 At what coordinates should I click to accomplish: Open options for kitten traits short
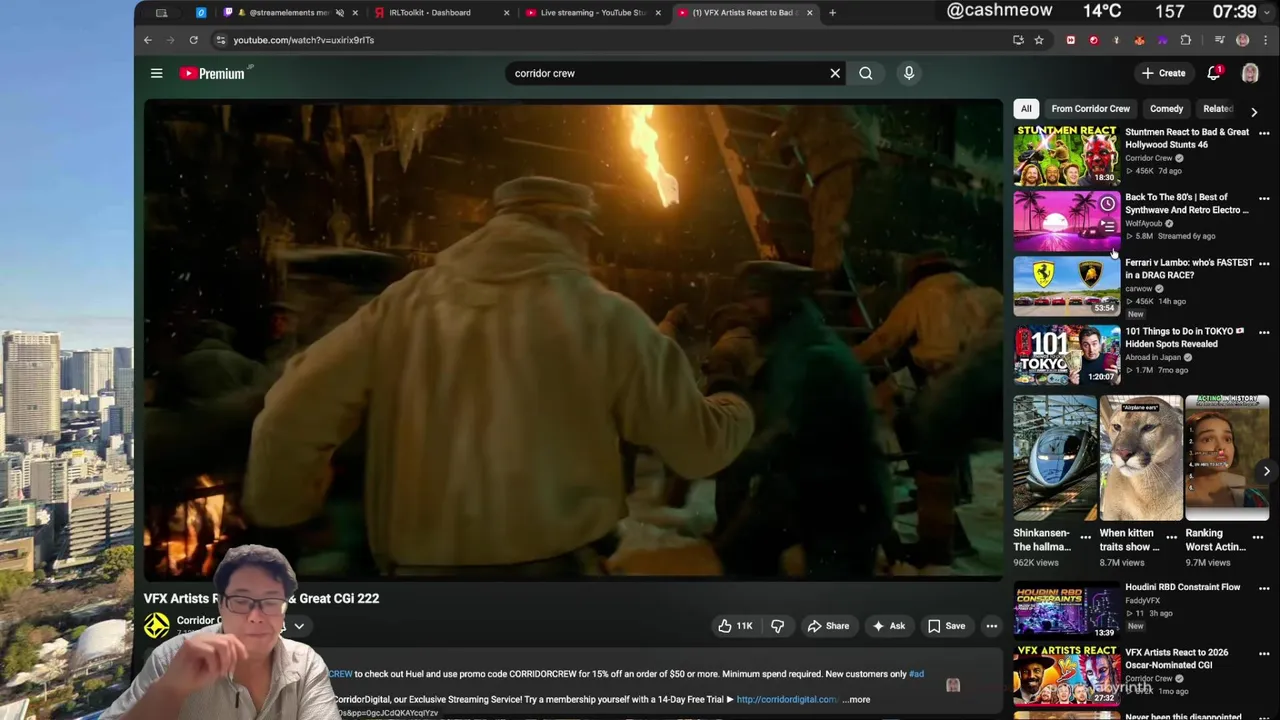1171,538
